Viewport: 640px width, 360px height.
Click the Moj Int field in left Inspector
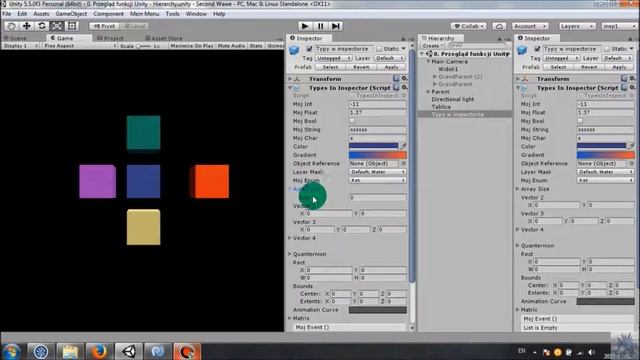[378, 104]
